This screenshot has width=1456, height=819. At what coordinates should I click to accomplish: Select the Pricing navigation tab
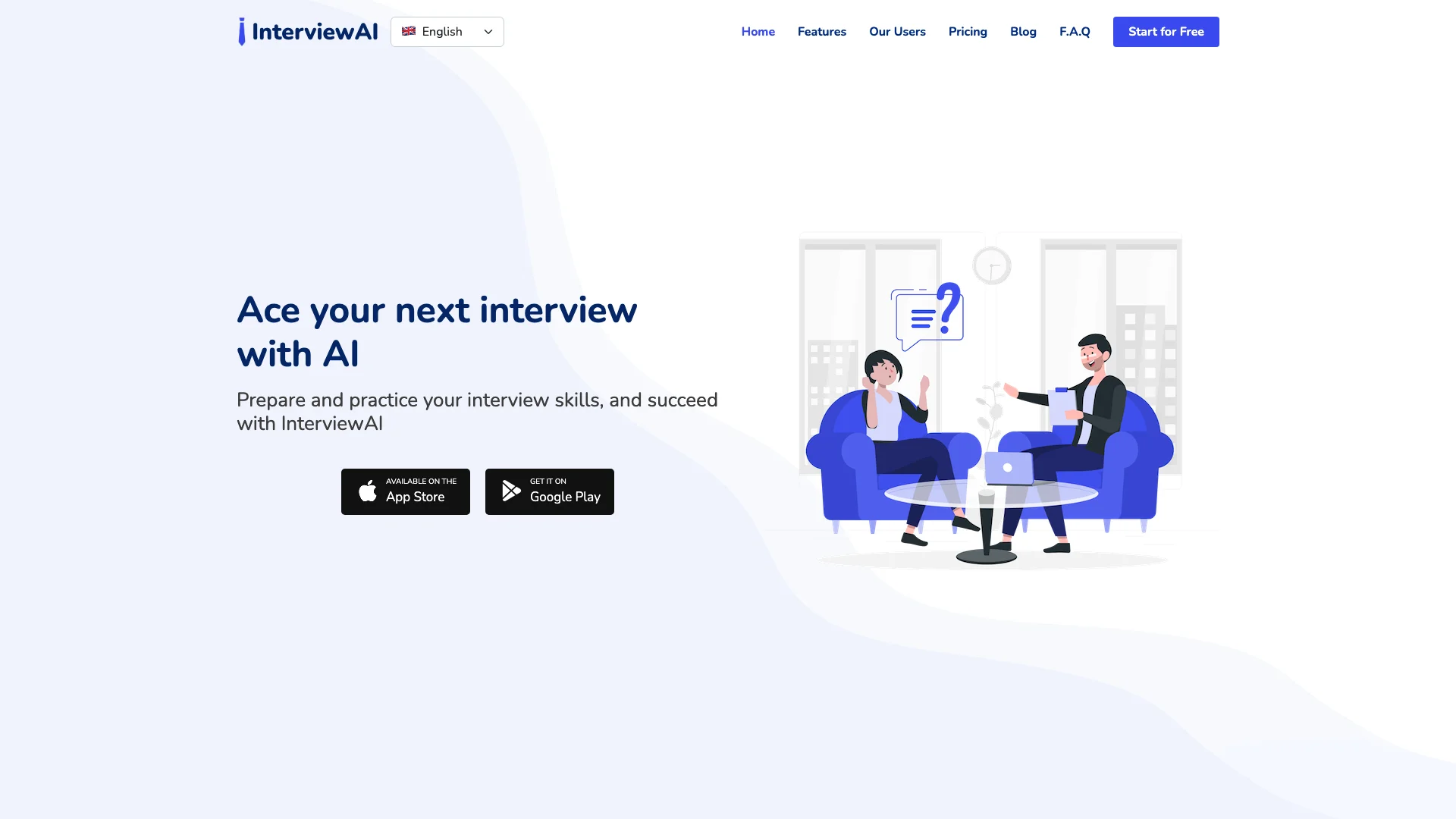tap(967, 31)
